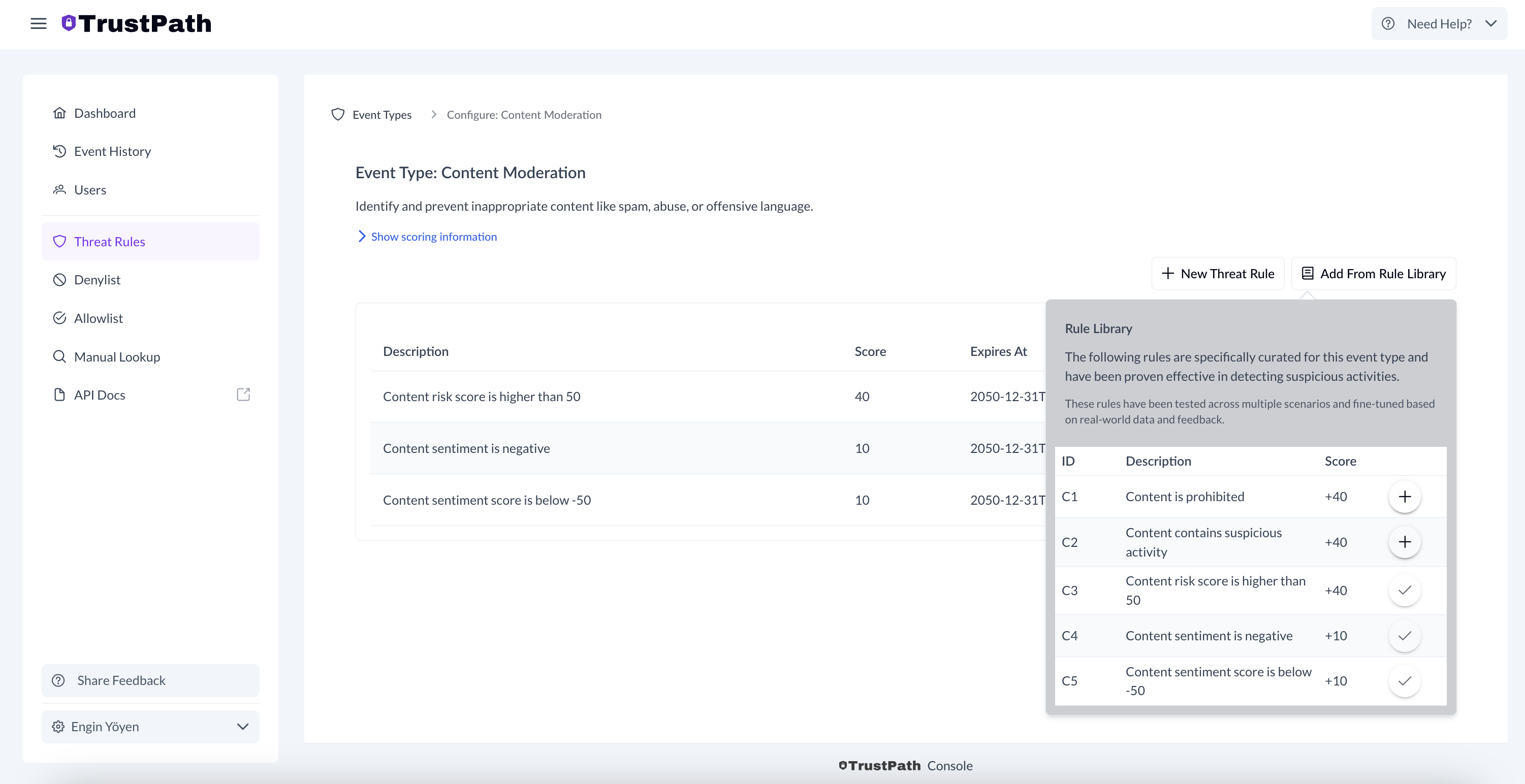Image resolution: width=1525 pixels, height=784 pixels.
Task: Click the API Docs file icon
Action: (x=59, y=395)
